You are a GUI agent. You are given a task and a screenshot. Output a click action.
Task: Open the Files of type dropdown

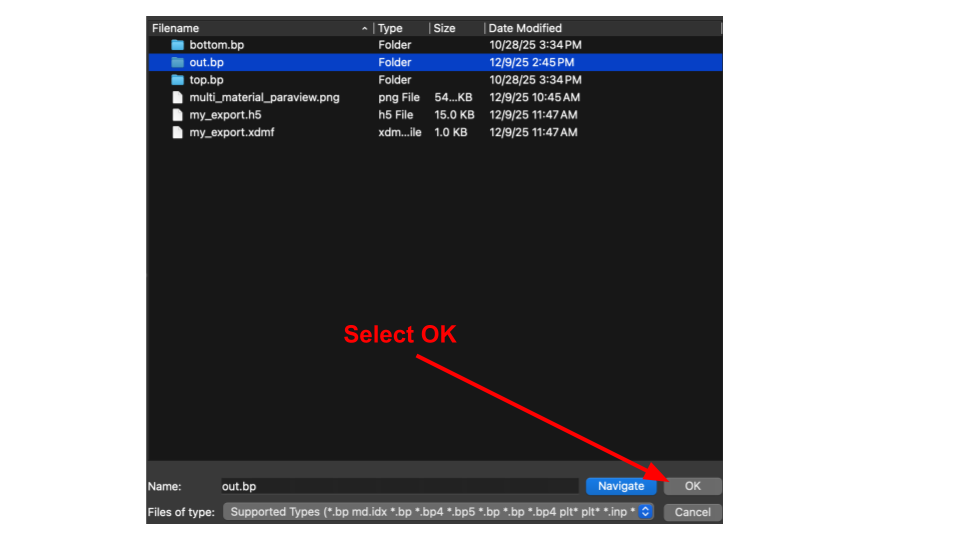click(438, 512)
